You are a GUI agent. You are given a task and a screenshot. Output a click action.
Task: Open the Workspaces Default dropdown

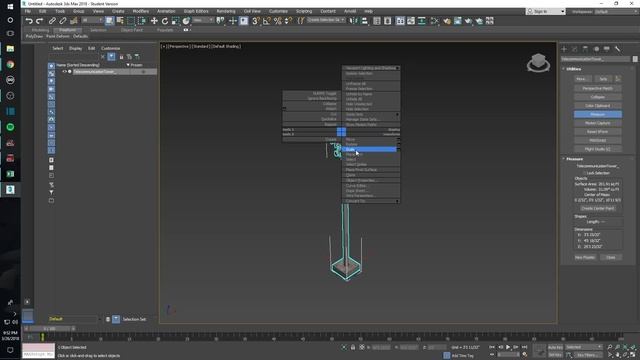616,12
